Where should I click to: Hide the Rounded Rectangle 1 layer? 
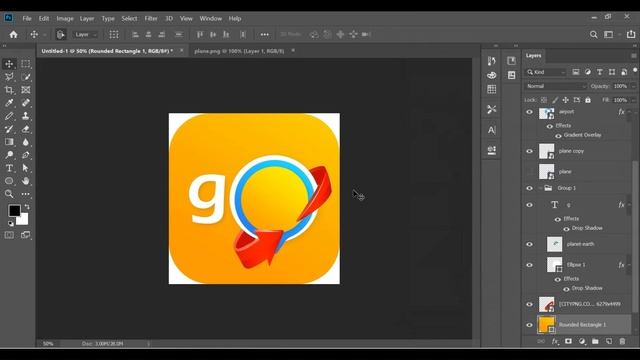529,325
